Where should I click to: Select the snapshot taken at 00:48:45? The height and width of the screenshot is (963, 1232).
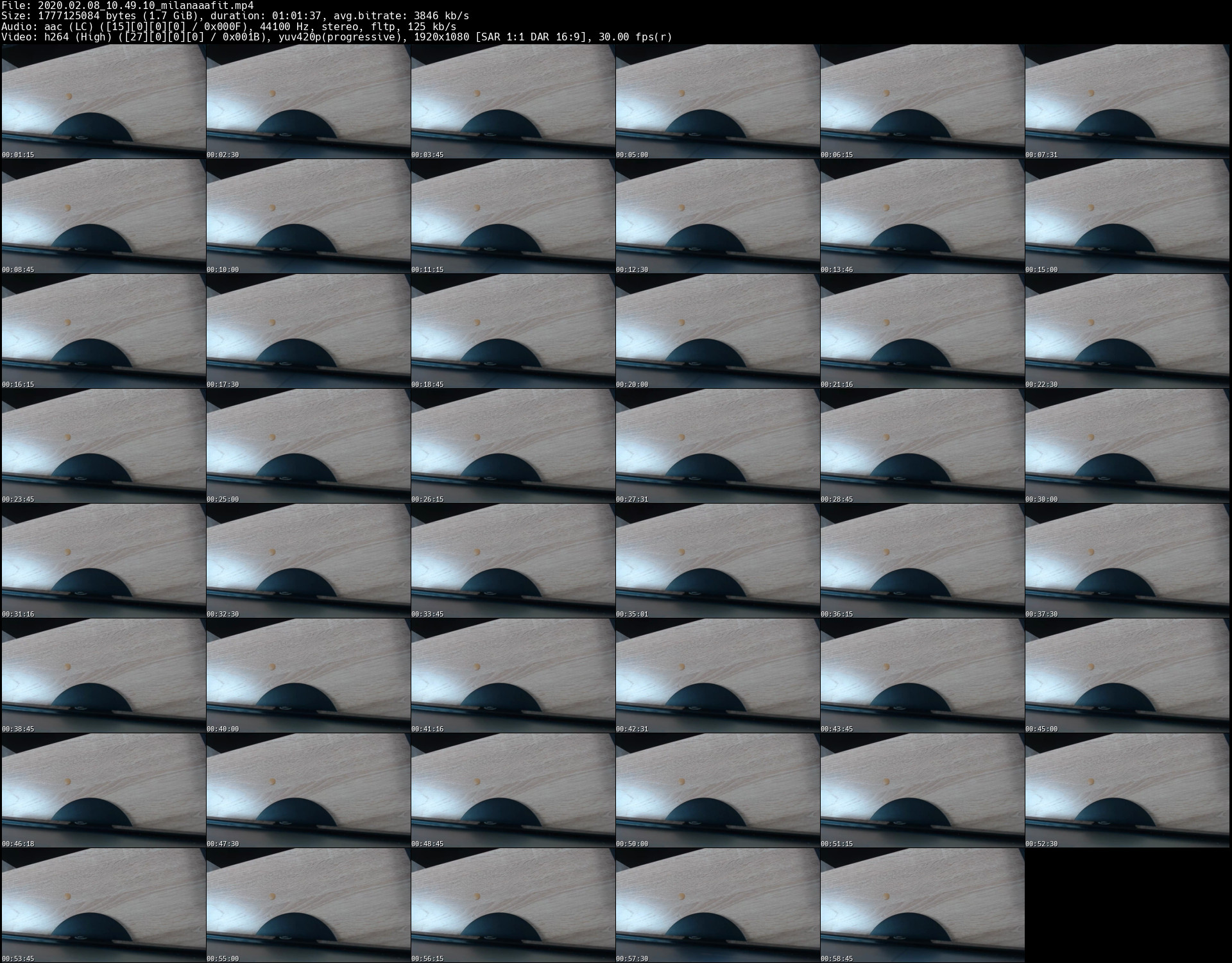pyautogui.click(x=513, y=790)
